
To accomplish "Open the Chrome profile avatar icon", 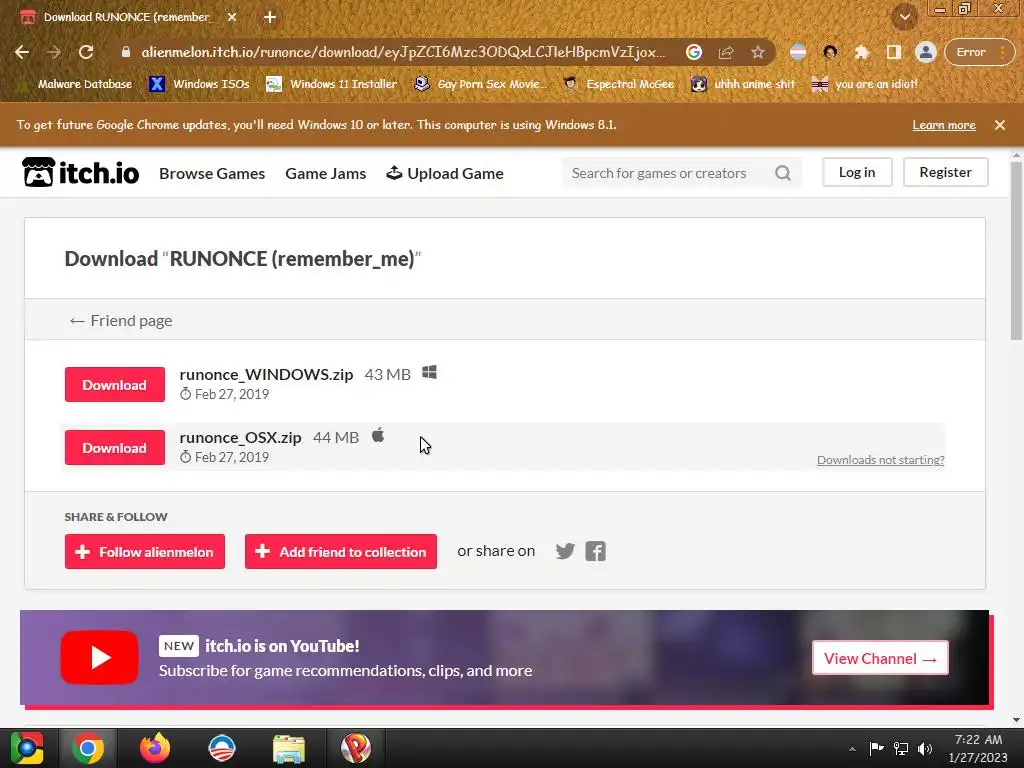I will [x=925, y=52].
